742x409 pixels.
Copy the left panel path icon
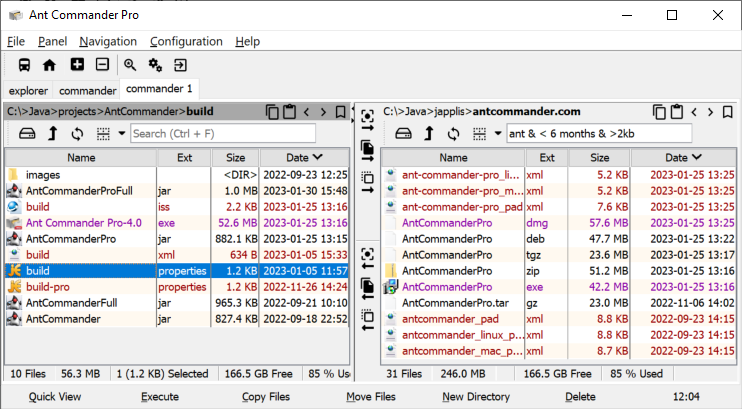point(272,112)
